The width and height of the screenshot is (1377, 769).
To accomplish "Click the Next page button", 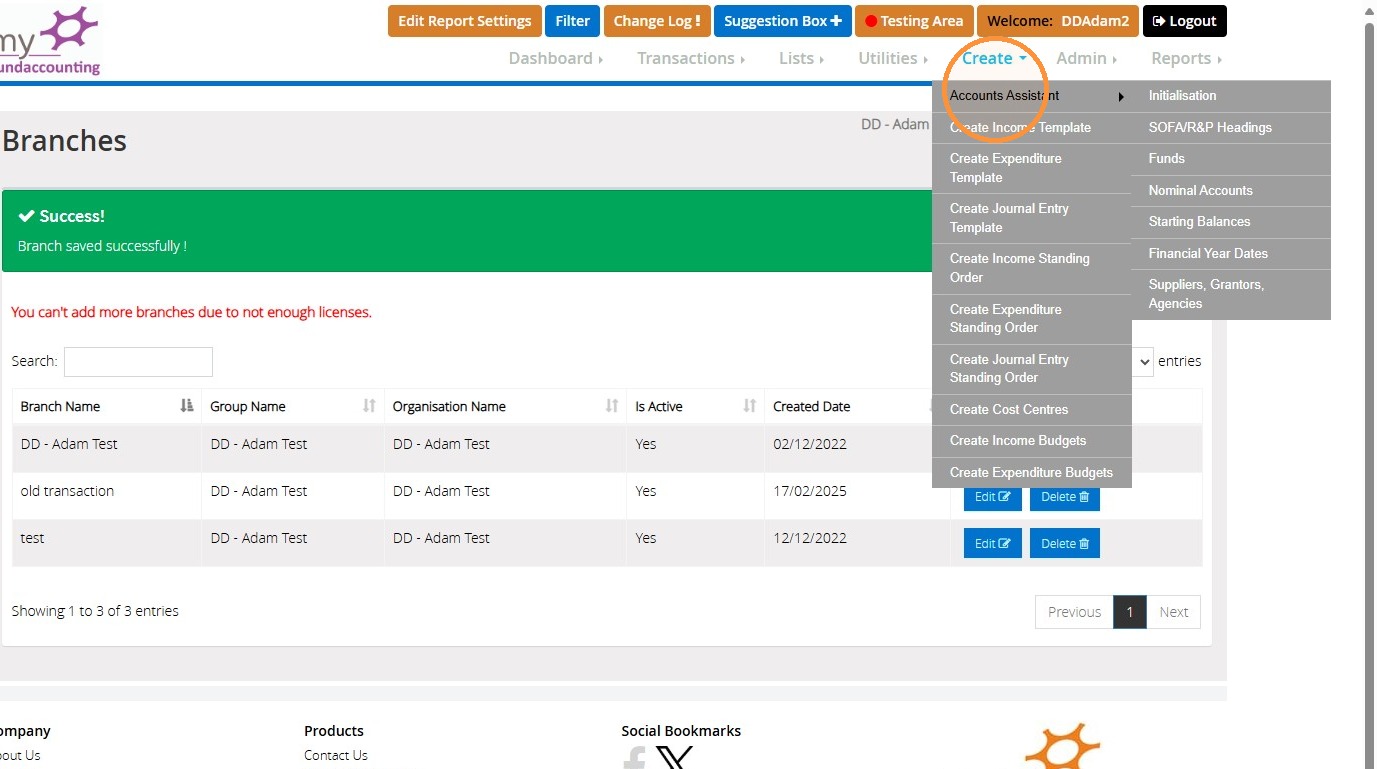I will click(1173, 612).
